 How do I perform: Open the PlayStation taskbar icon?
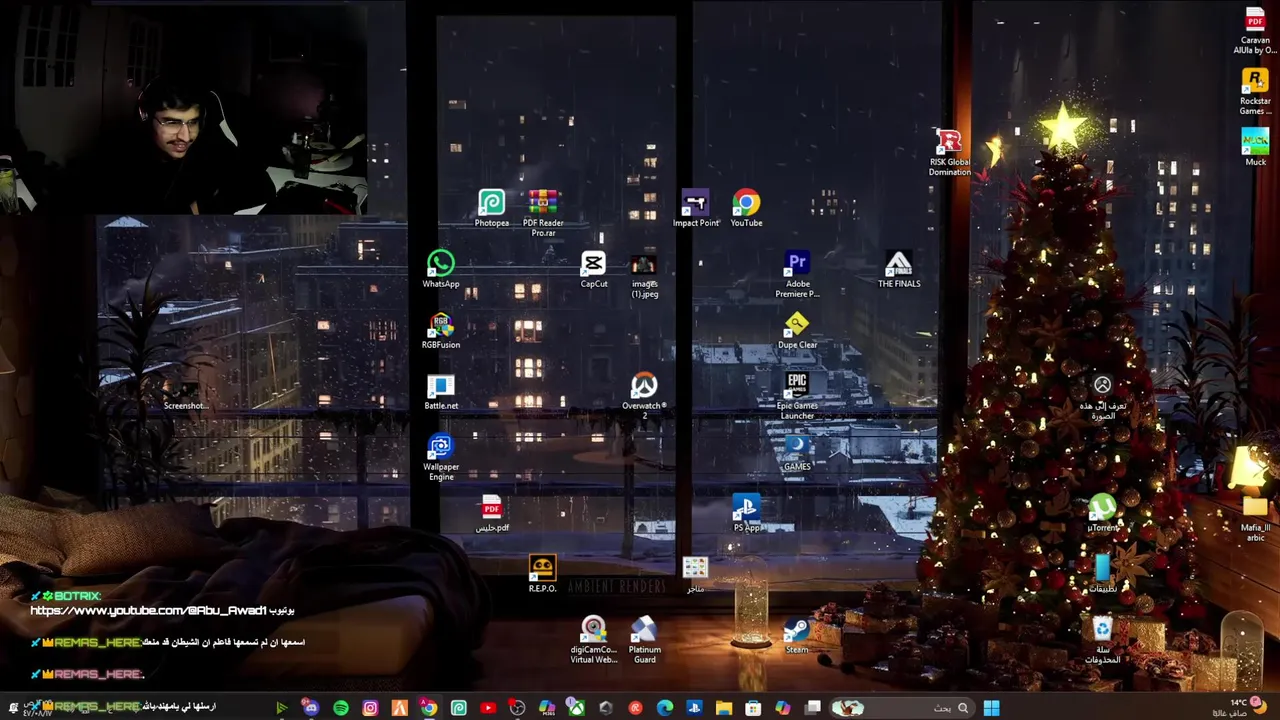[694, 708]
